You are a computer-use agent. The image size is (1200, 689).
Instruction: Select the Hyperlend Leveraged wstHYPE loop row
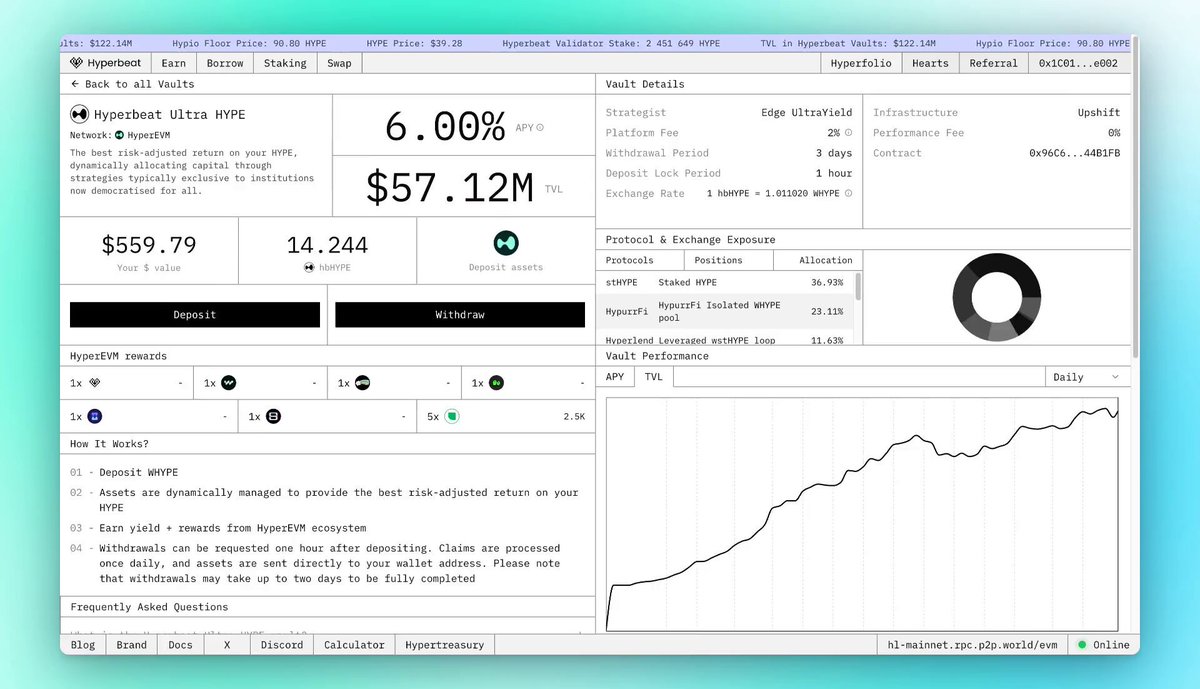click(x=724, y=339)
